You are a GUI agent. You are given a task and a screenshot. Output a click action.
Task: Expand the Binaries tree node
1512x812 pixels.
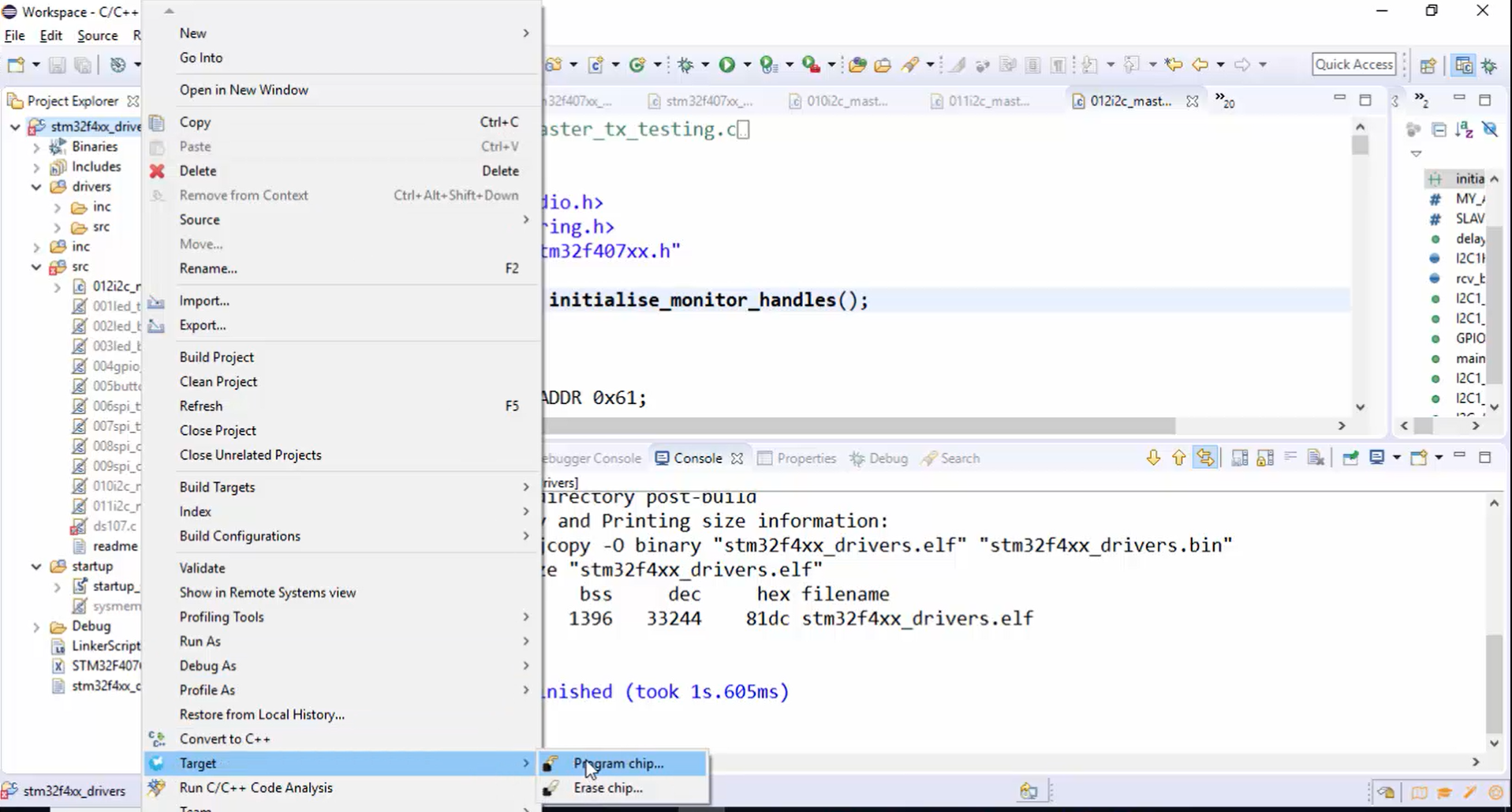36,147
